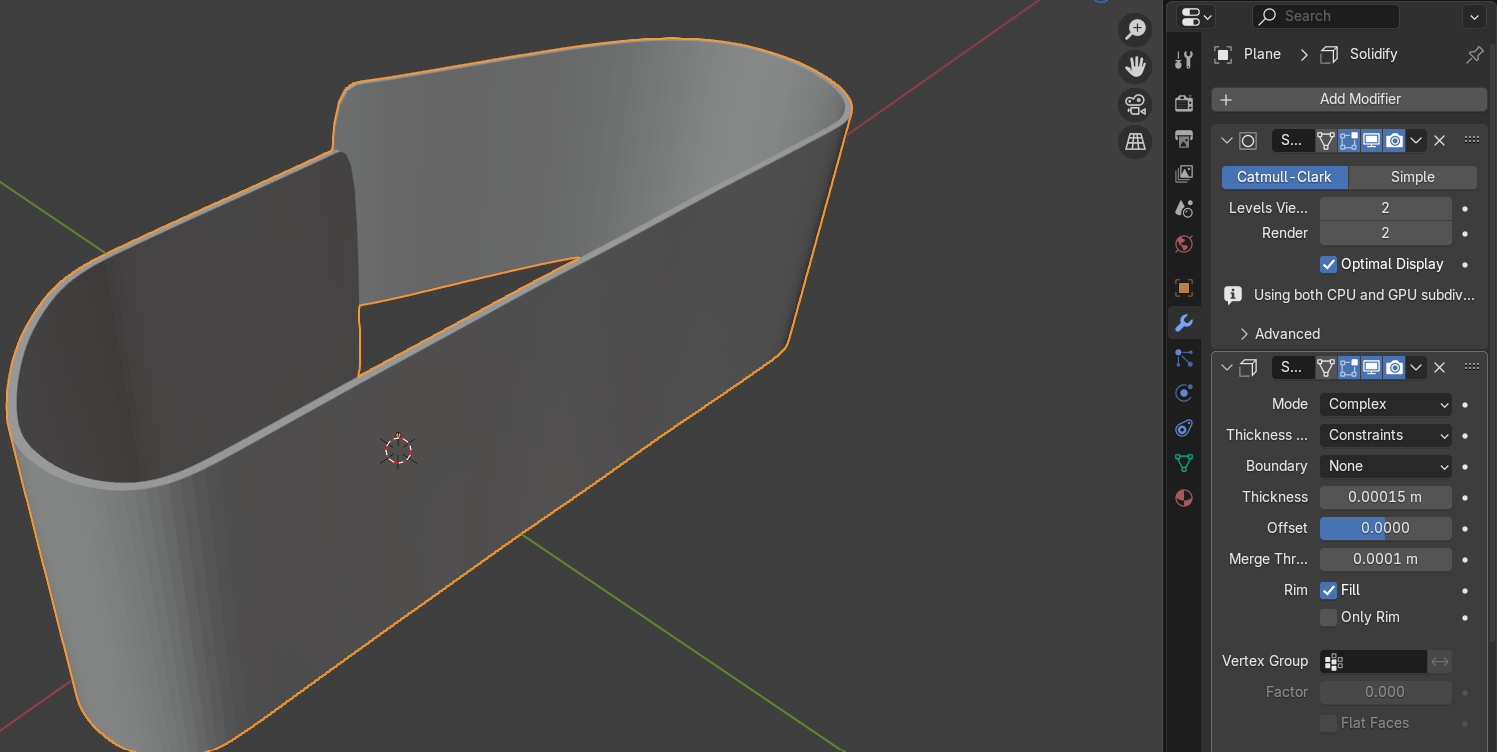Screen dimensions: 1497x752
Task: Toggle the pin icon in properties header
Action: click(x=1474, y=55)
